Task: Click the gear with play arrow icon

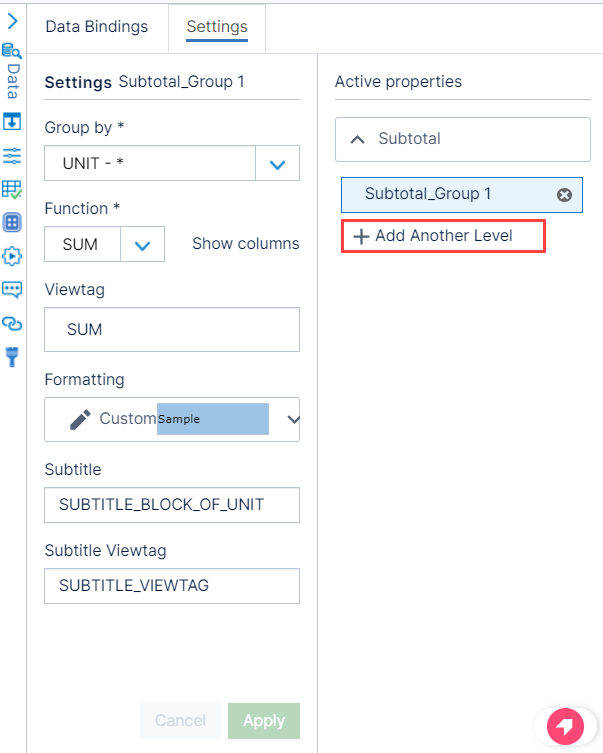Action: (12, 256)
